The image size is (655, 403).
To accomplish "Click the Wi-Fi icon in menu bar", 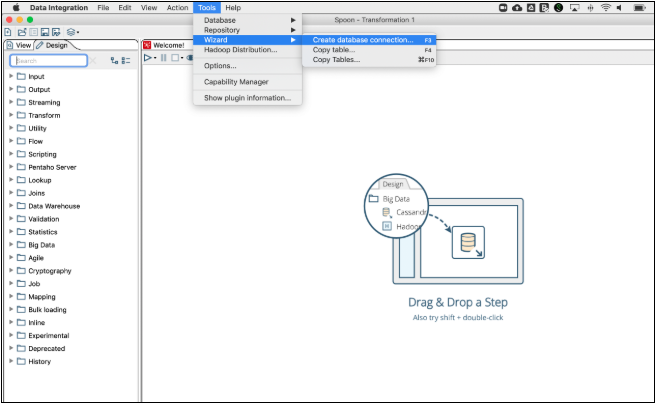I will coord(606,7).
